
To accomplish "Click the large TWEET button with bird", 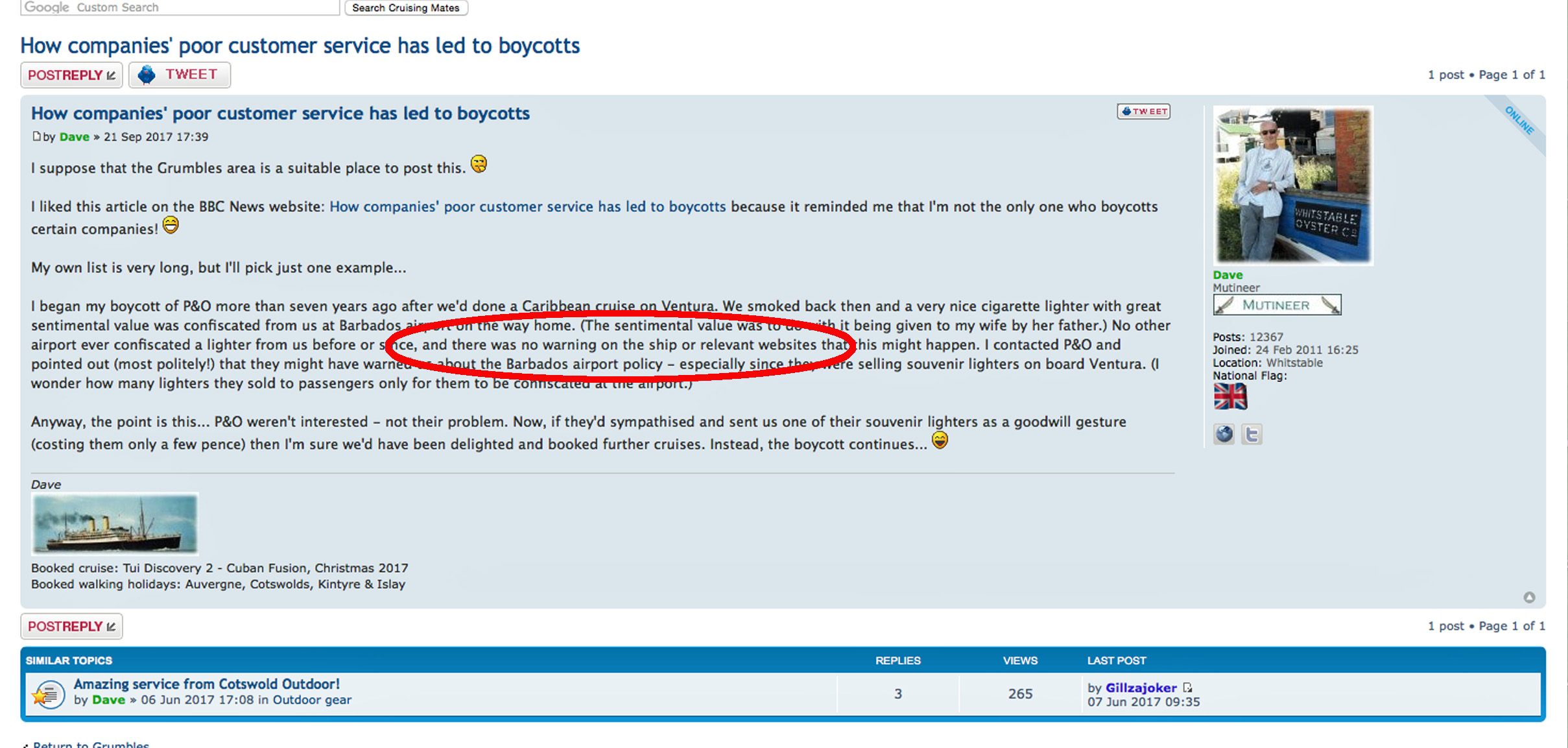I will pyautogui.click(x=180, y=75).
